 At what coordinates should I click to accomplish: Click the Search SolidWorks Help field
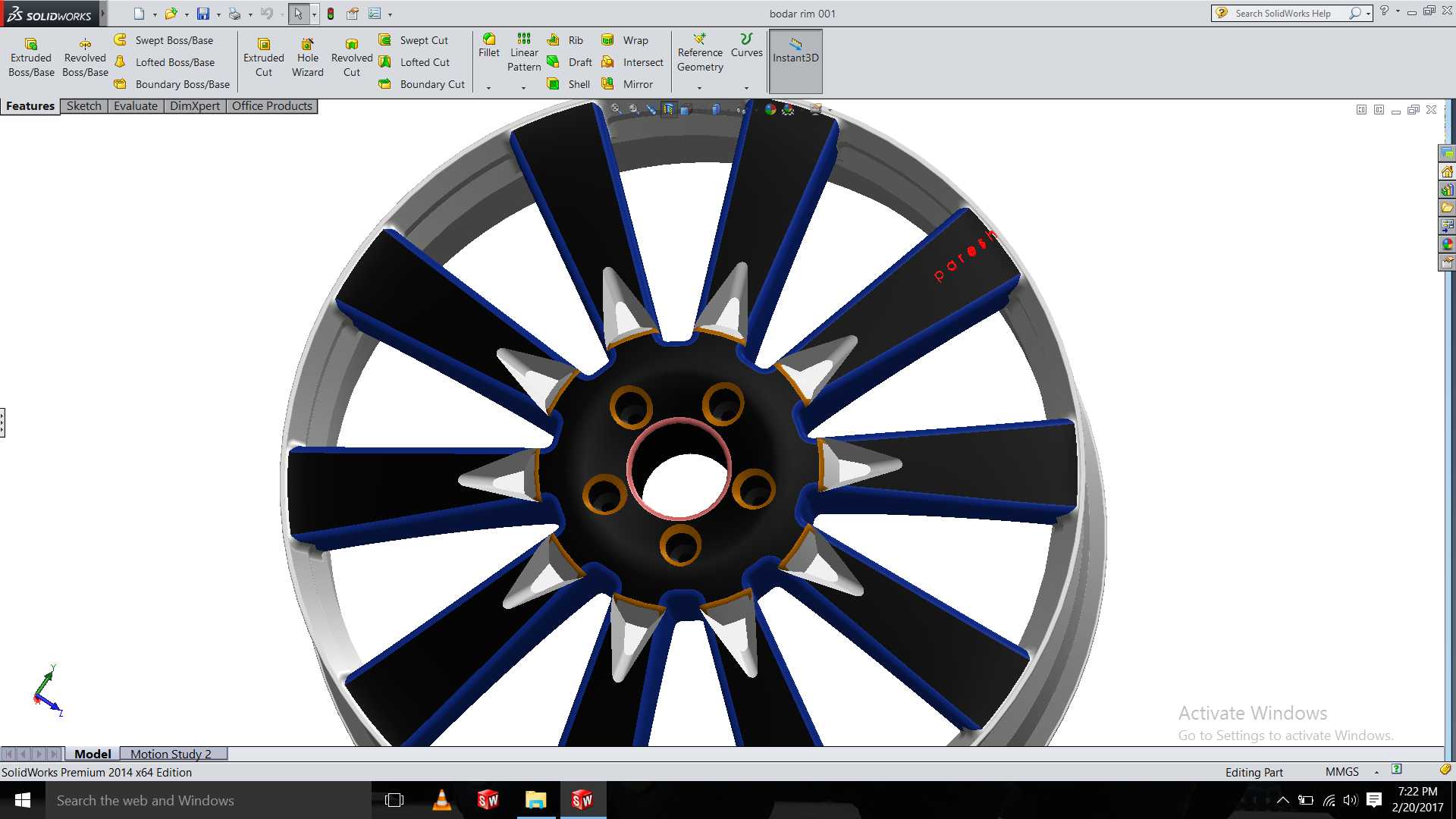[x=1291, y=14]
